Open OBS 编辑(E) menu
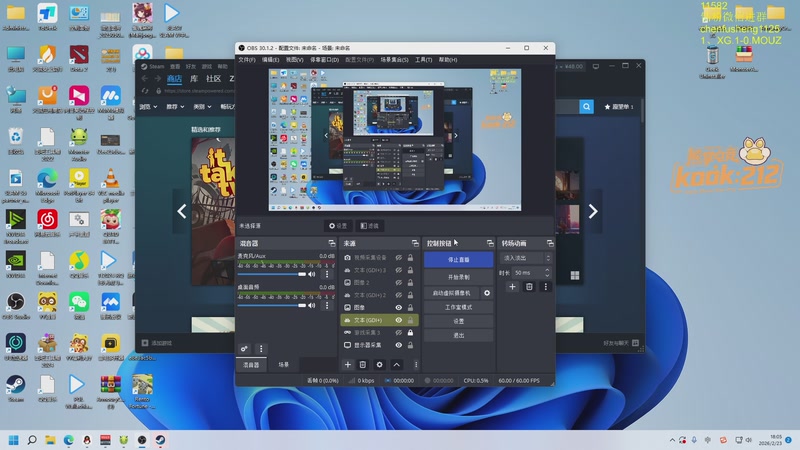Screen dimensions: 800x450 click(270, 60)
